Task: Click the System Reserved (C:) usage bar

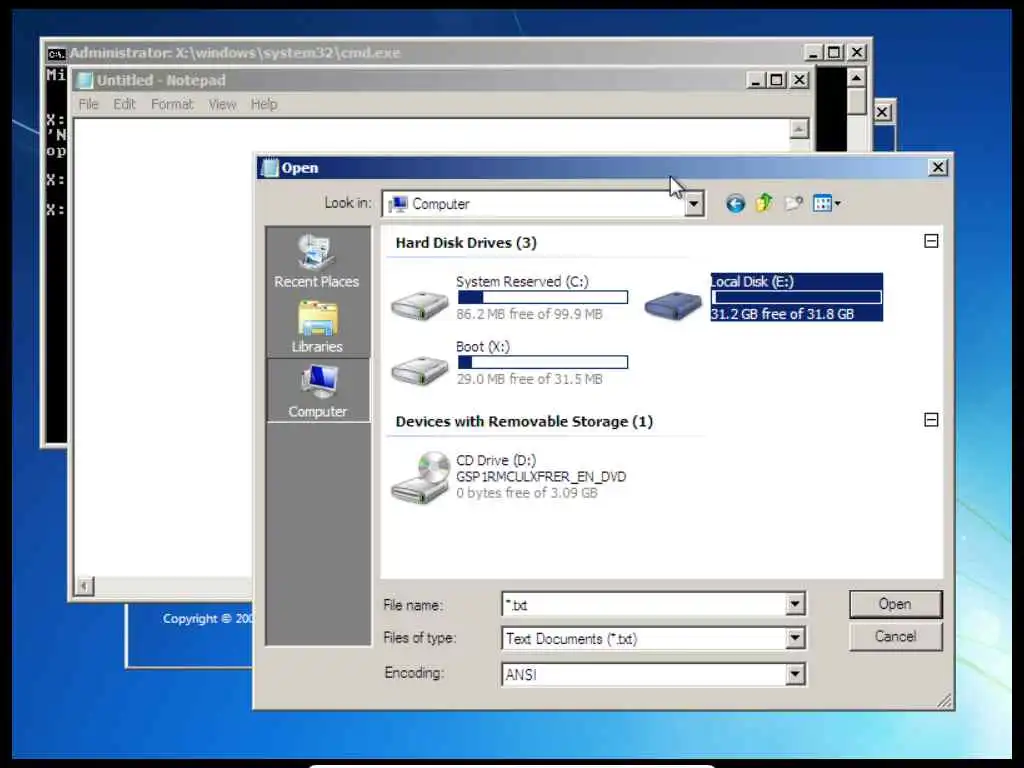Action: (x=543, y=298)
